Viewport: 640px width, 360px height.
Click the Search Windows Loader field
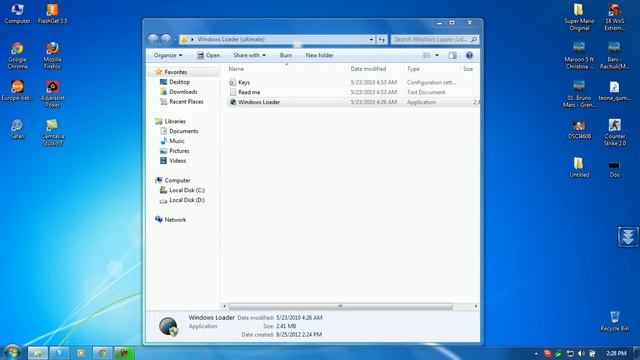click(435, 39)
